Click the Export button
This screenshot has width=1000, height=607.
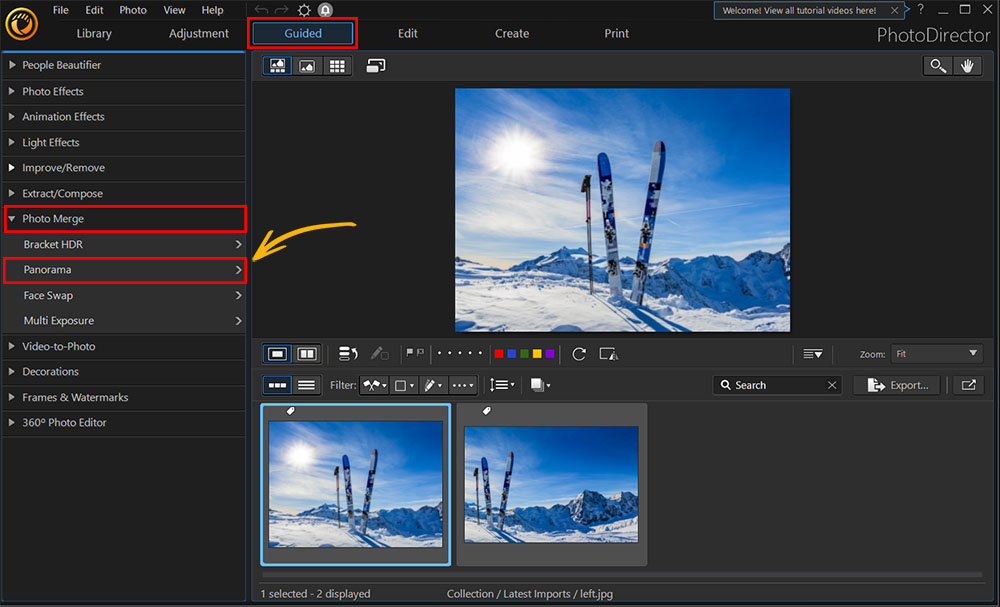(x=897, y=384)
